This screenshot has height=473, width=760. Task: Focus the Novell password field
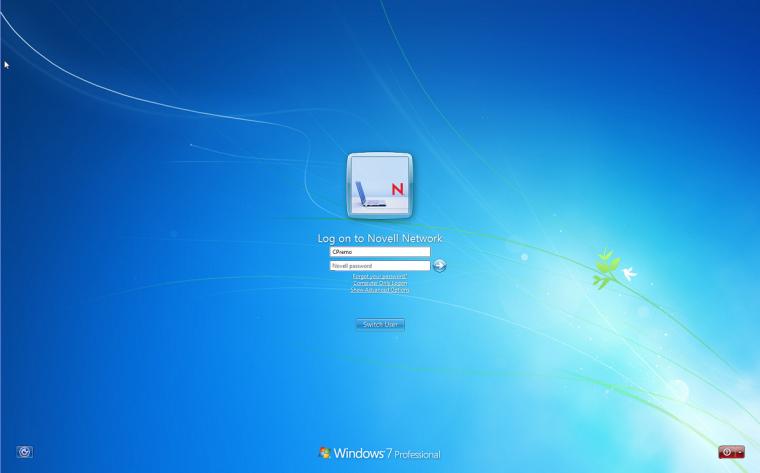(380, 266)
